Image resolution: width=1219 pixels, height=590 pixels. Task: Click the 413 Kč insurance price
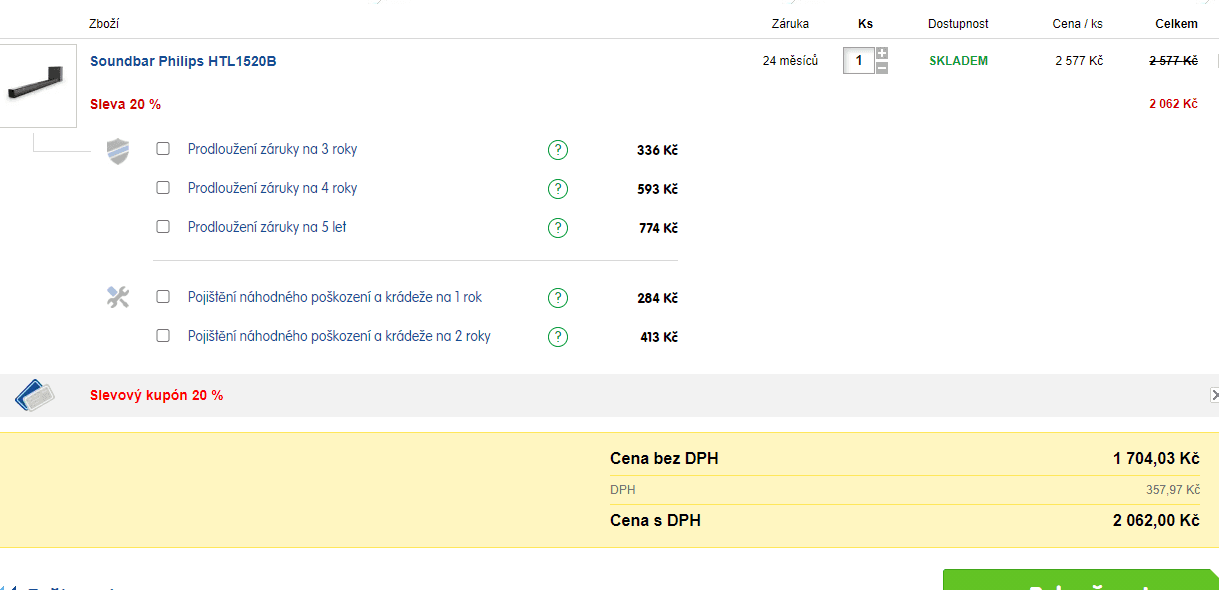659,338
